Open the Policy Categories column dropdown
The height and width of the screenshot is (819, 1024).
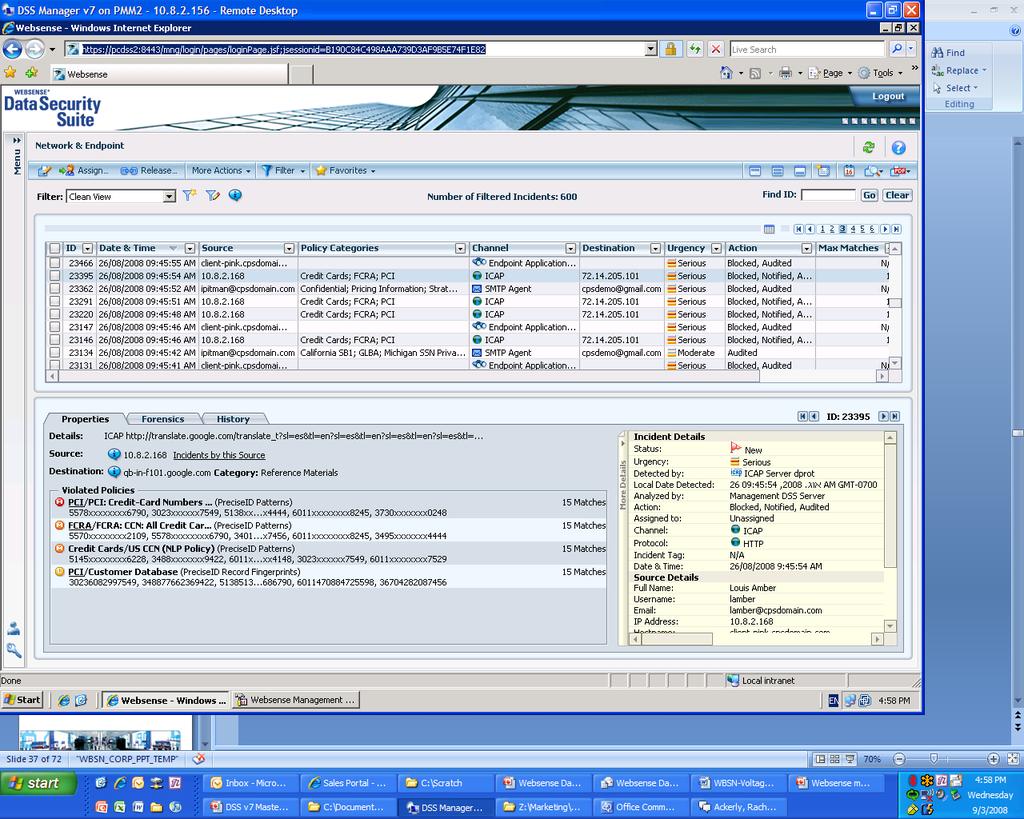pos(460,249)
